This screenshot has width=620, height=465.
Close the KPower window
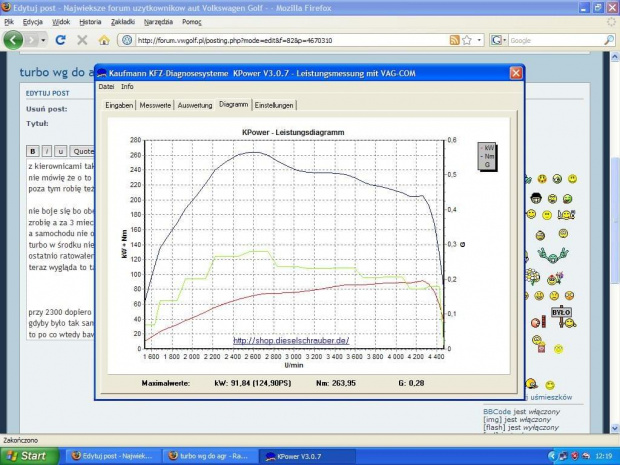(x=516, y=73)
